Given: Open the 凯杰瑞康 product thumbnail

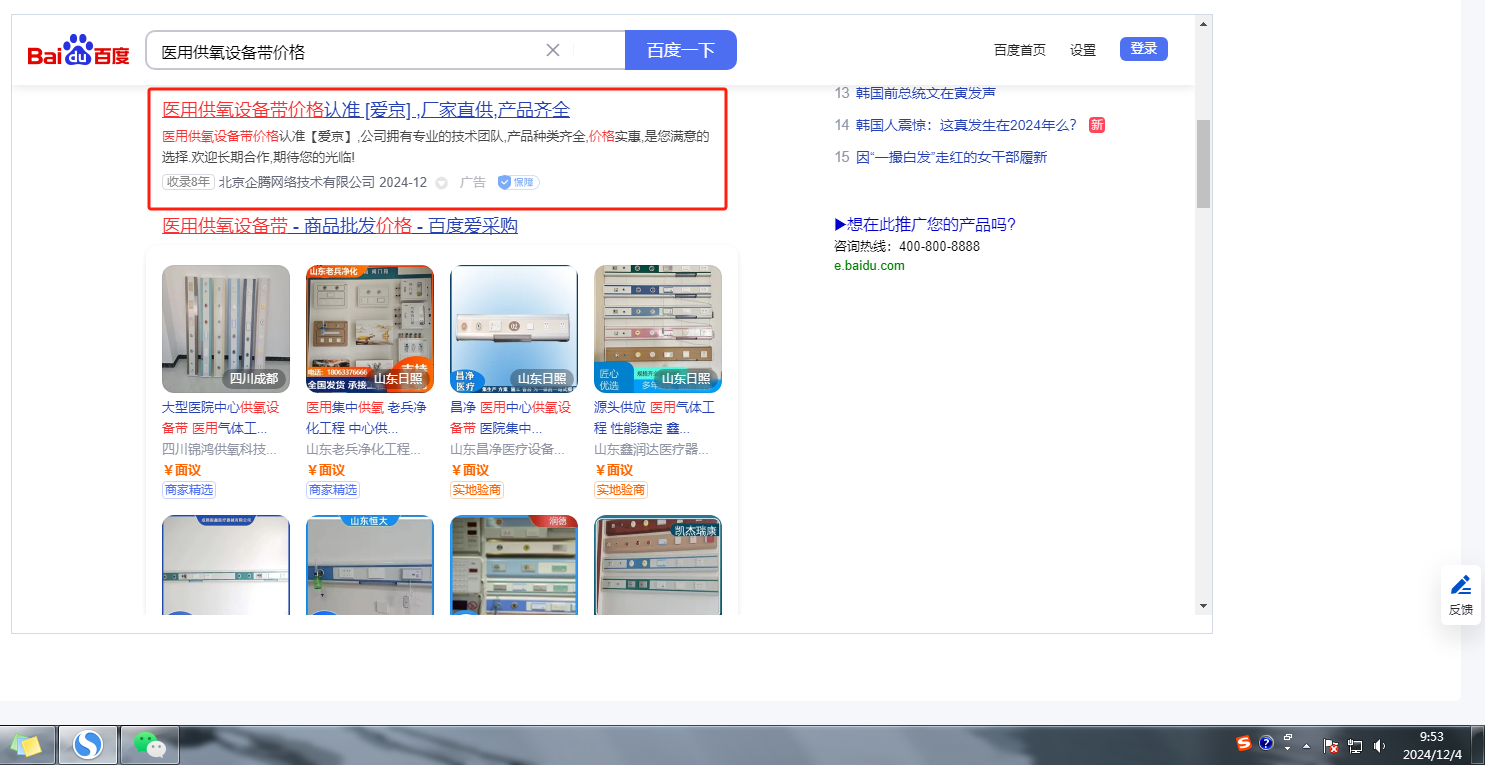Looking at the screenshot, I should pyautogui.click(x=658, y=564).
